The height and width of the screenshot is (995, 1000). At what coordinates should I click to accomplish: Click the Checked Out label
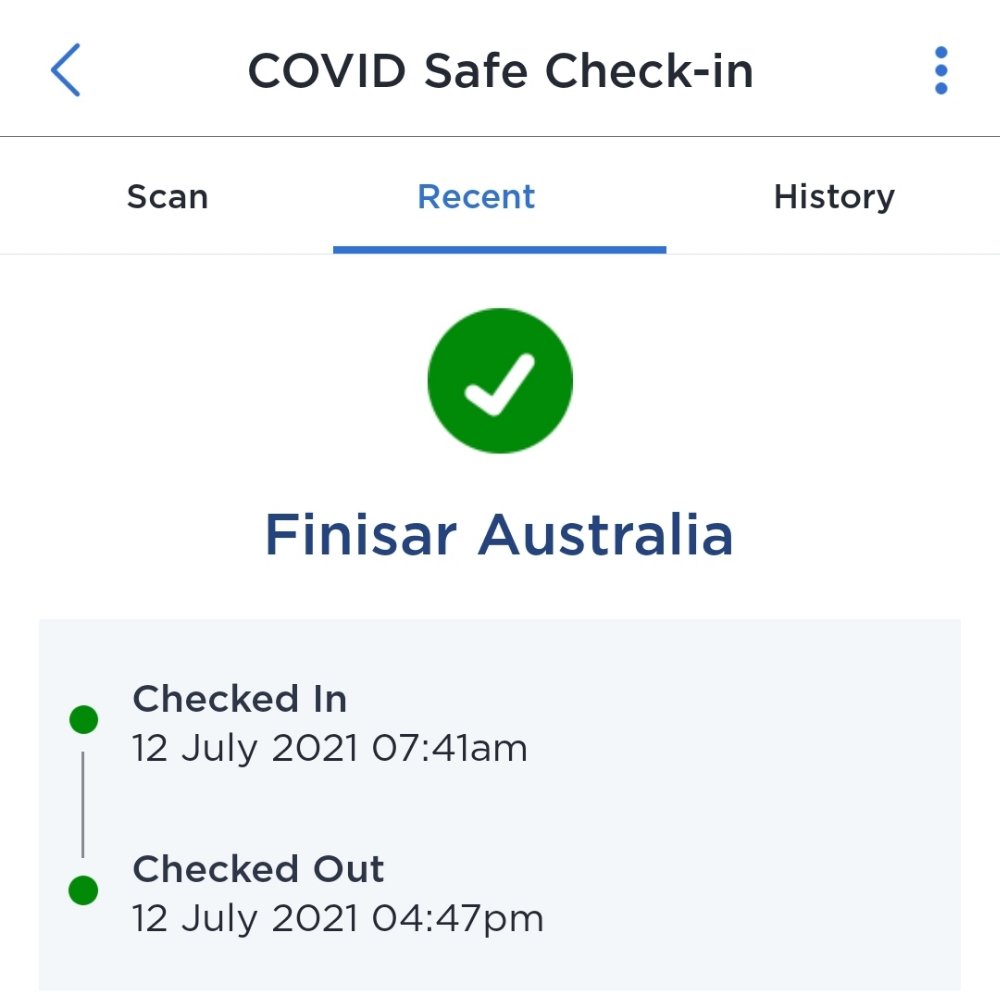[258, 869]
